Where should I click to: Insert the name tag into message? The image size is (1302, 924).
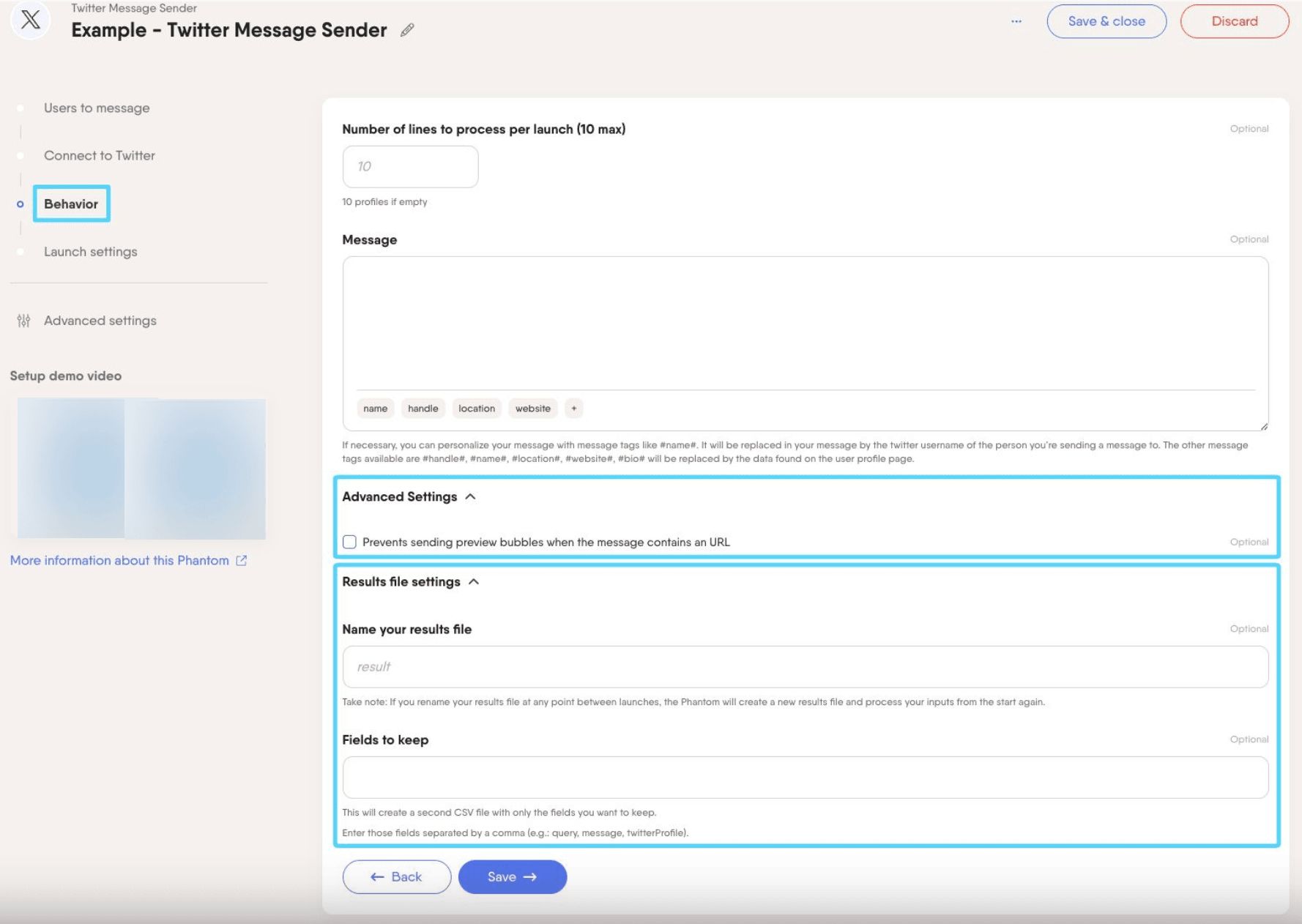376,409
